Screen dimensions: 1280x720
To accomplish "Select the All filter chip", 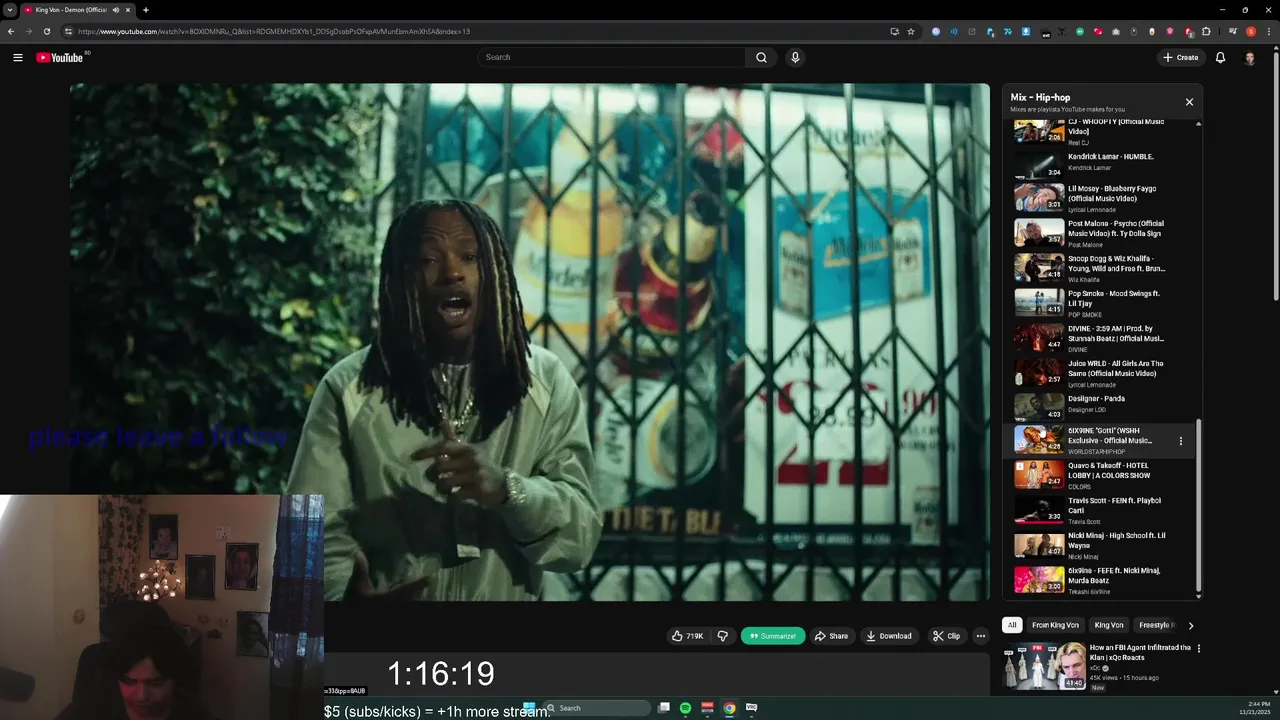I will pos(1012,625).
